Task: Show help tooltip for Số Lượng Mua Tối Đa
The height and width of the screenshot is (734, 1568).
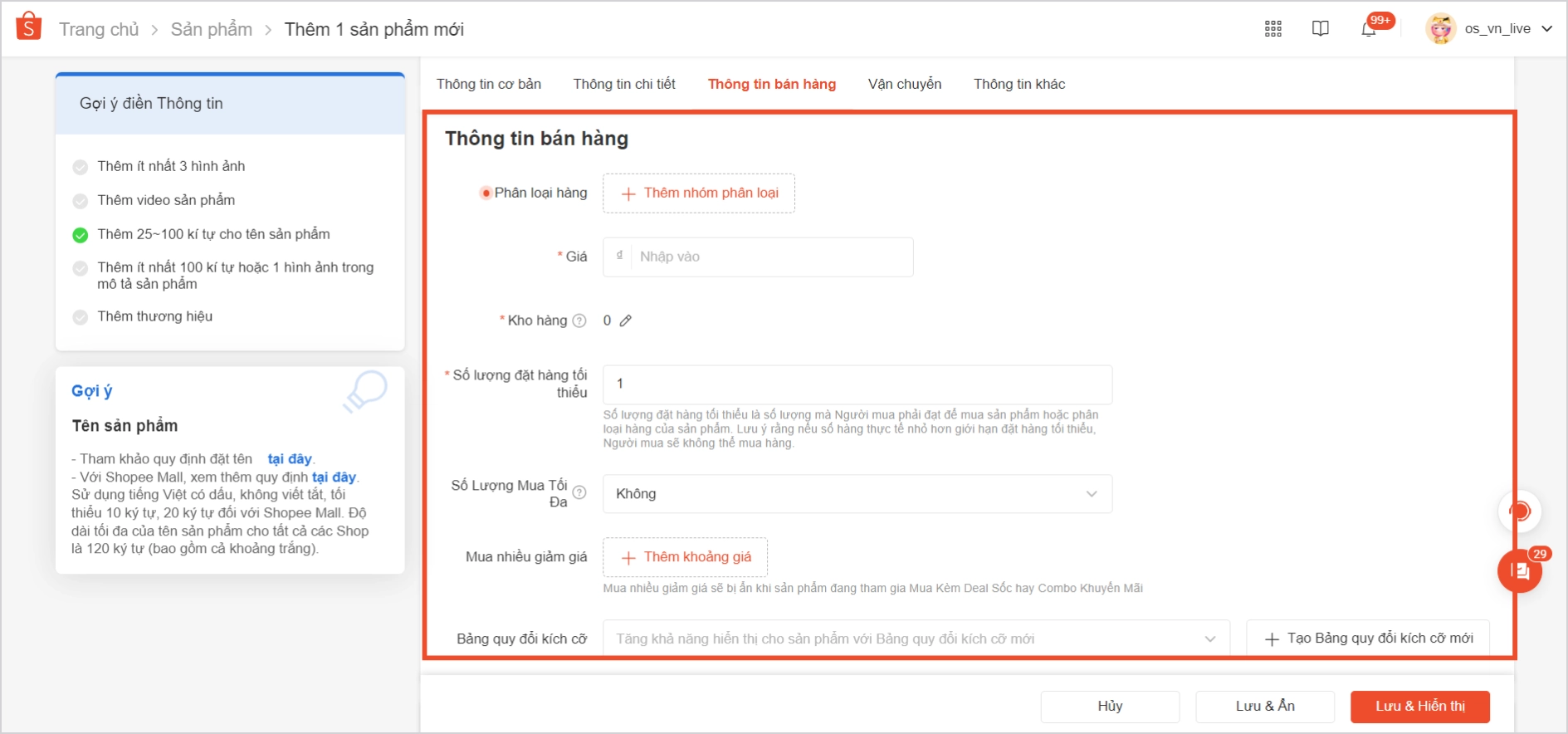Action: [x=579, y=492]
